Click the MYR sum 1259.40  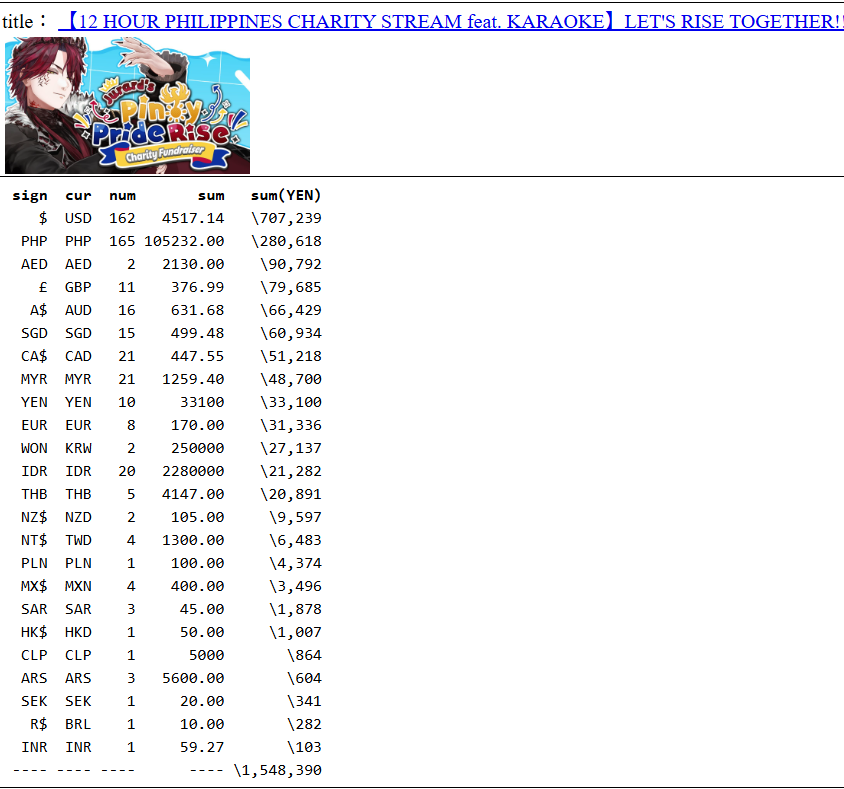coord(193,379)
